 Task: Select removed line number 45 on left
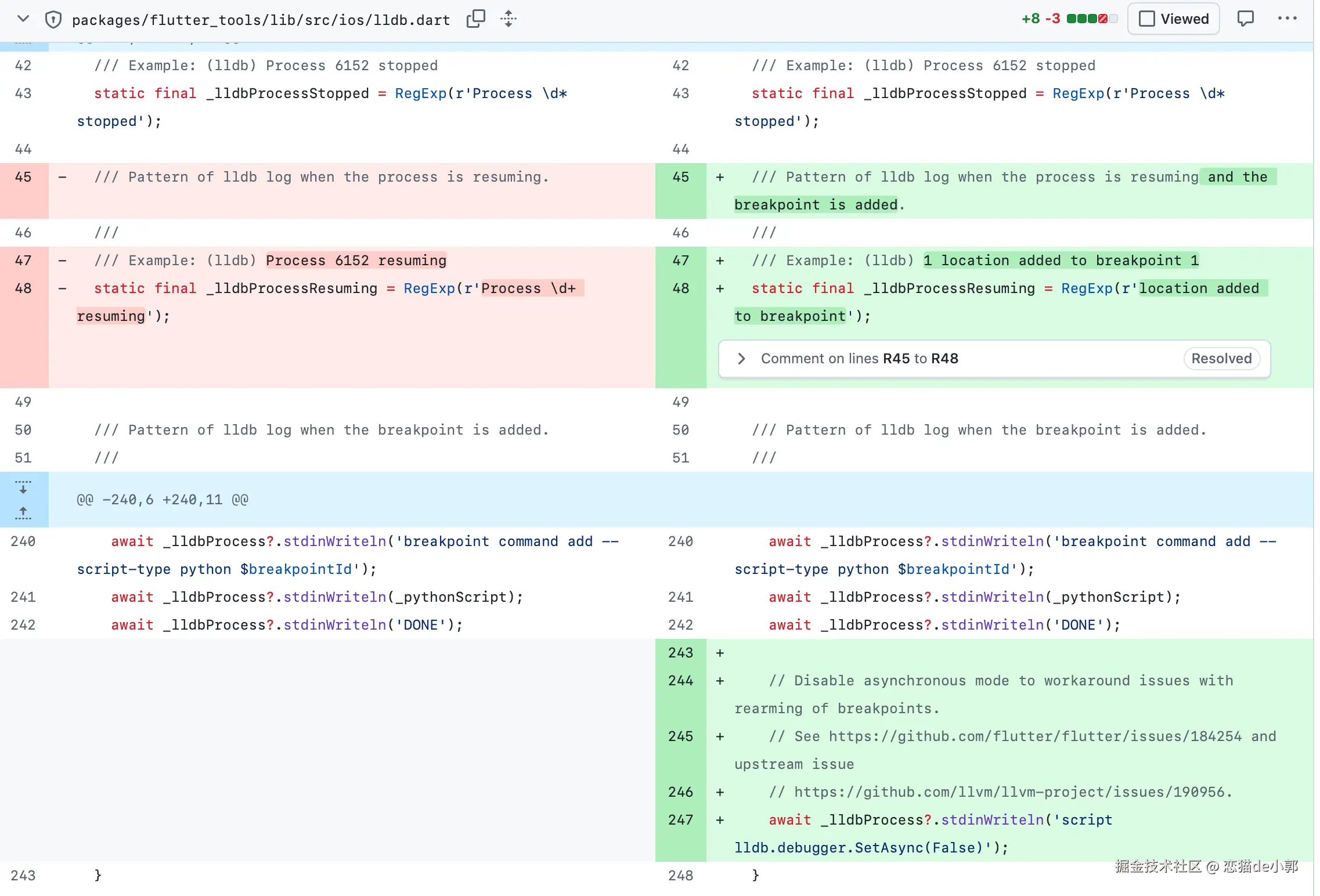pyautogui.click(x=23, y=177)
